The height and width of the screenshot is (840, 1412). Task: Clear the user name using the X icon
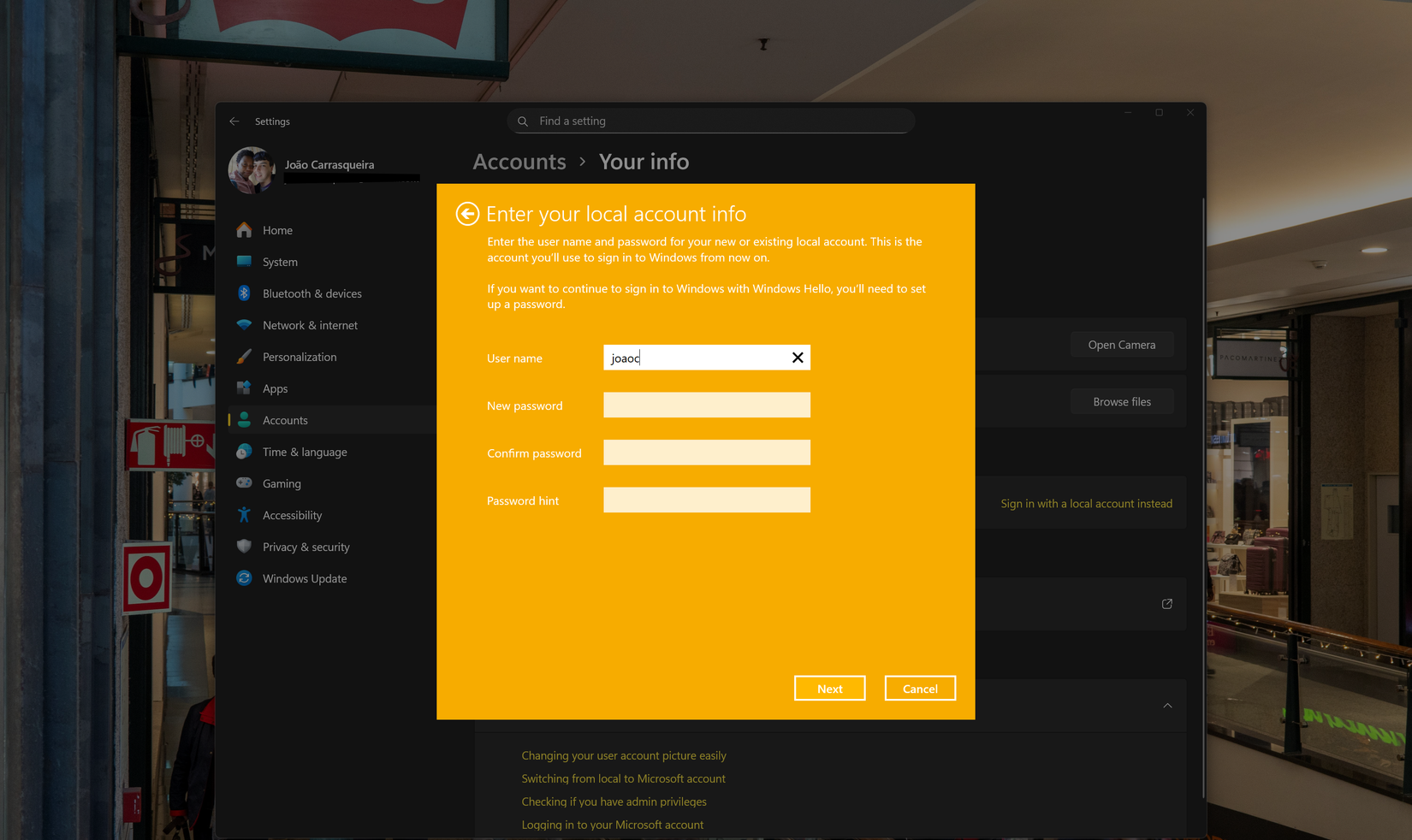pos(798,358)
